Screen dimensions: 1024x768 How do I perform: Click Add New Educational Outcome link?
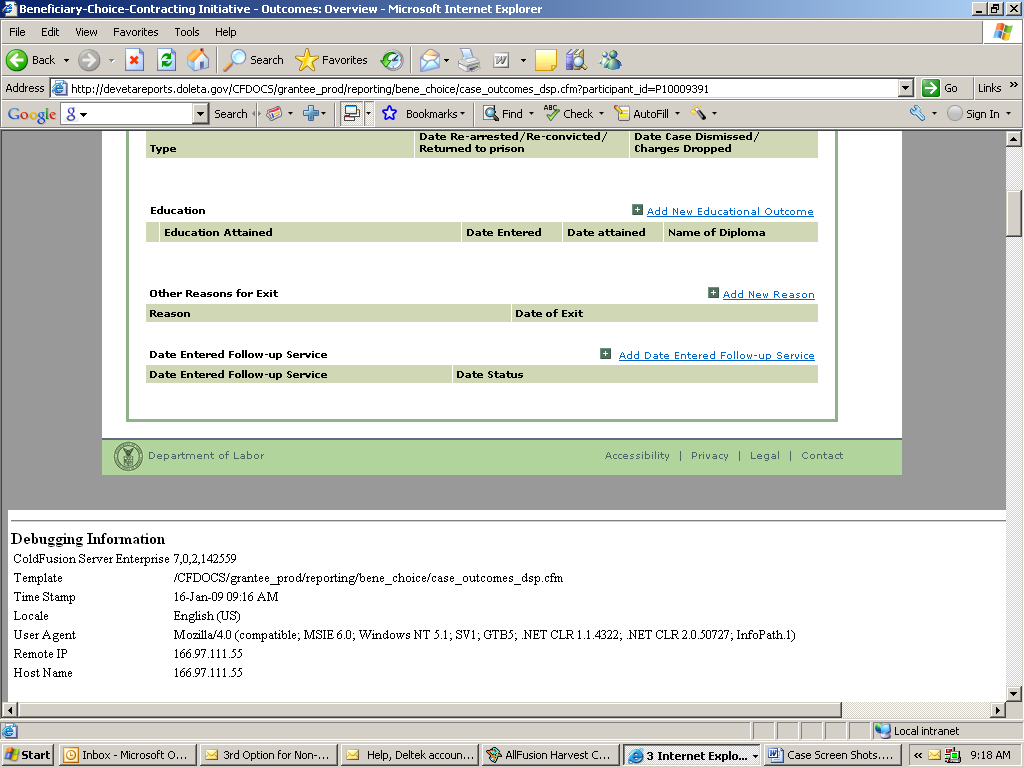730,211
